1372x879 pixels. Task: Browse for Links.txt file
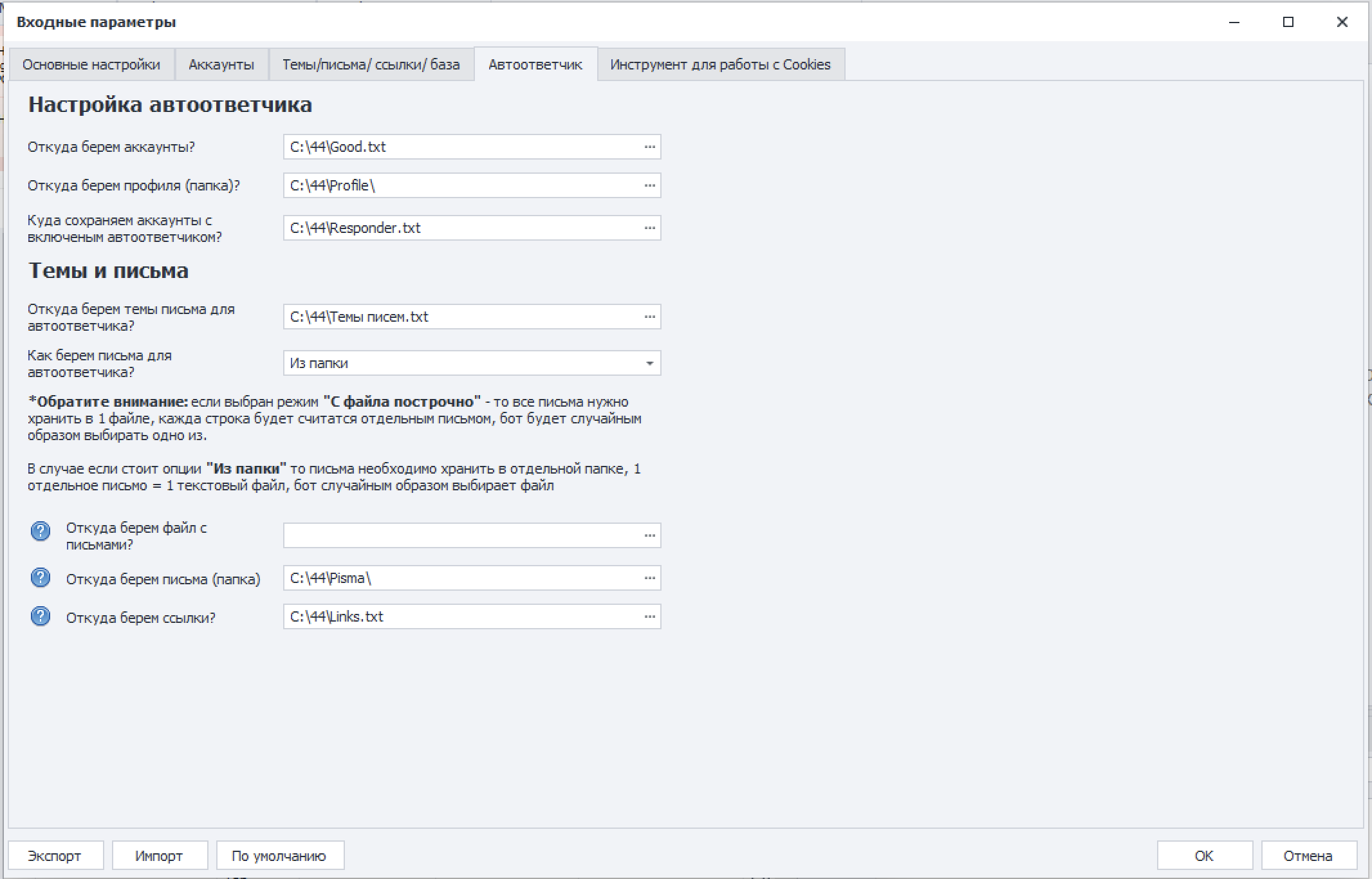click(649, 616)
